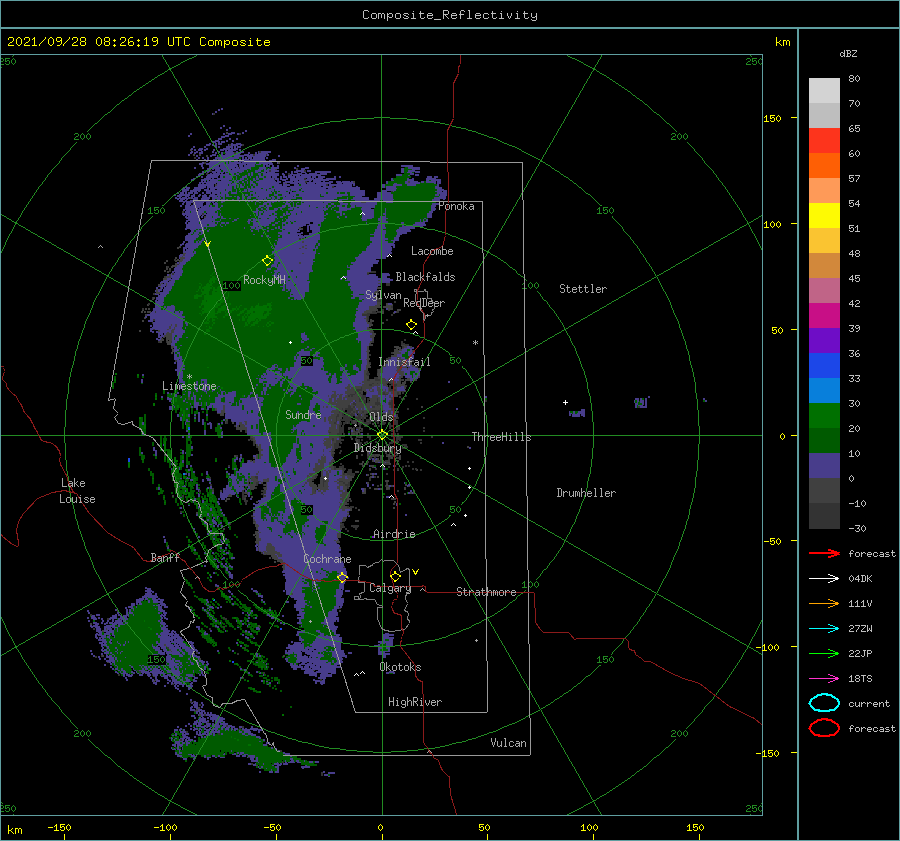Click the red forecast arrow in legend

coord(824,553)
